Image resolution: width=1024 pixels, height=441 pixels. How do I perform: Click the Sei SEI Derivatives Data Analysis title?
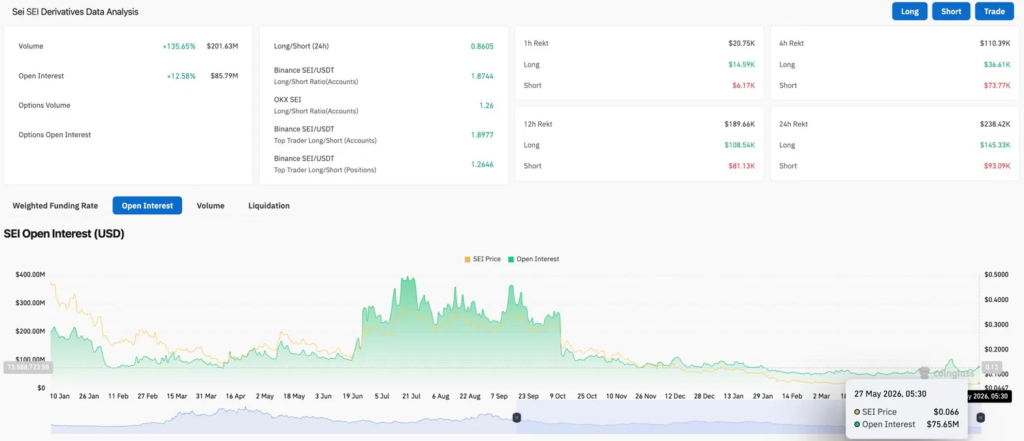click(x=76, y=12)
